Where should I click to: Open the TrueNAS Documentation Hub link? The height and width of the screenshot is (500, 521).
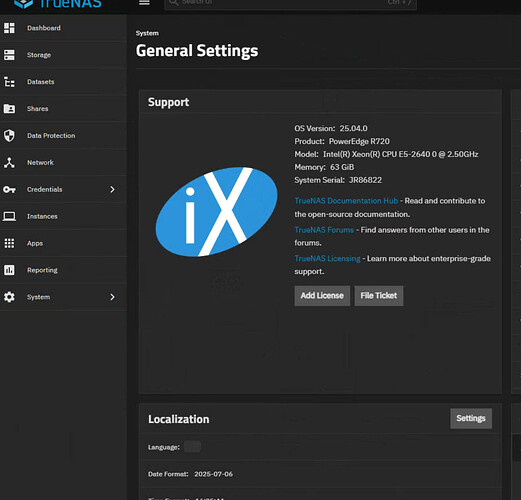(x=346, y=201)
